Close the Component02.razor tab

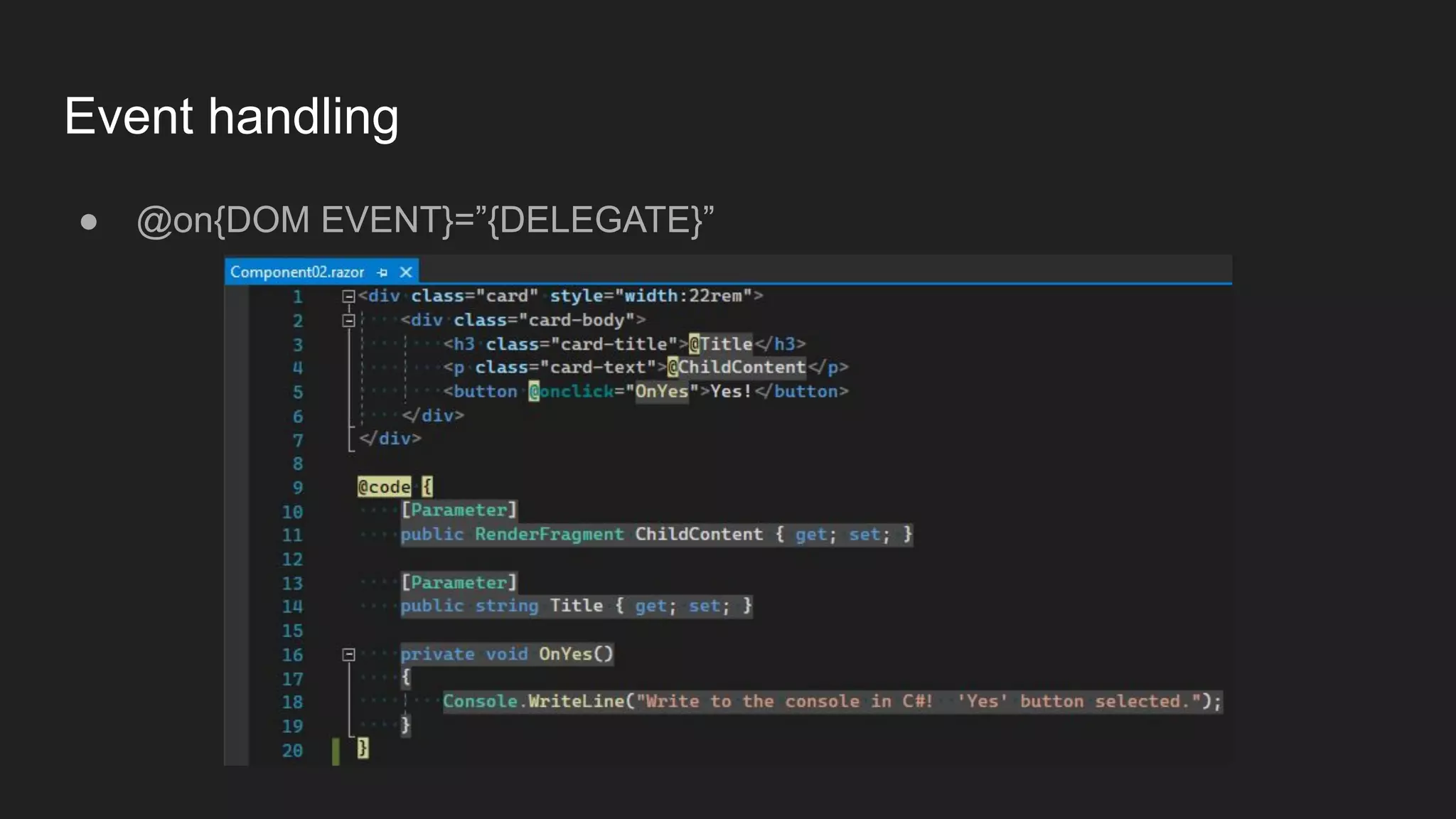click(406, 272)
